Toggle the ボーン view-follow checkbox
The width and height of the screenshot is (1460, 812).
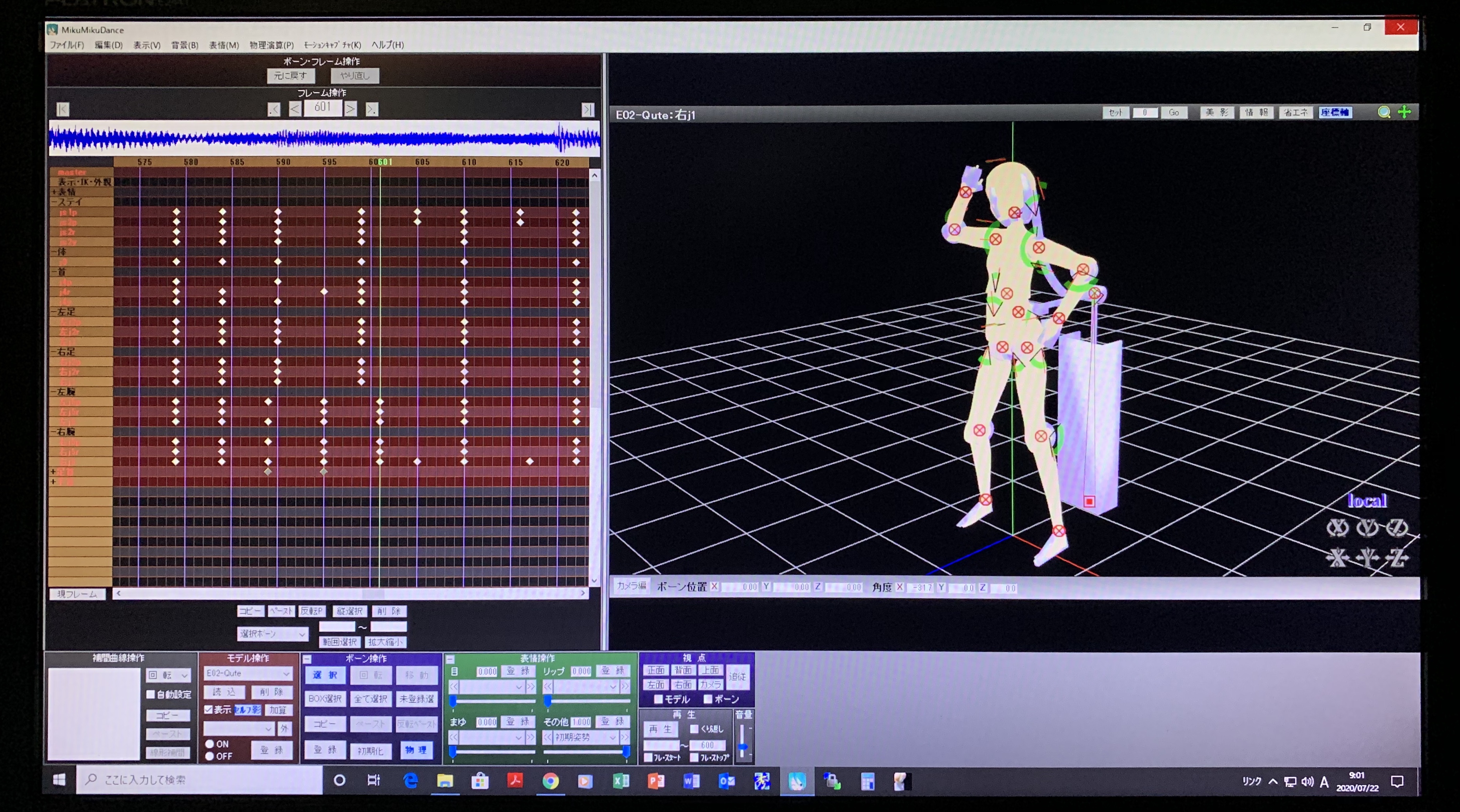[708, 699]
